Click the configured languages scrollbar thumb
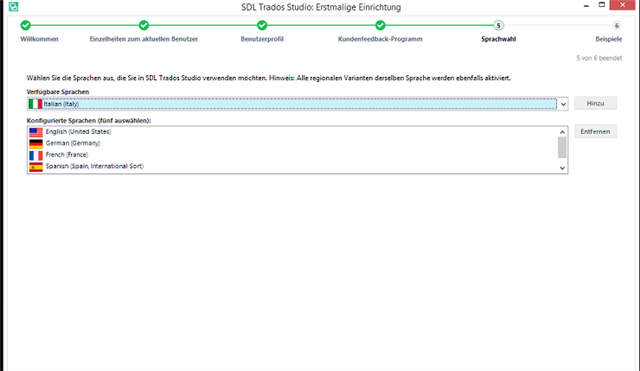Screen dimensions: 640x371 click(x=562, y=147)
